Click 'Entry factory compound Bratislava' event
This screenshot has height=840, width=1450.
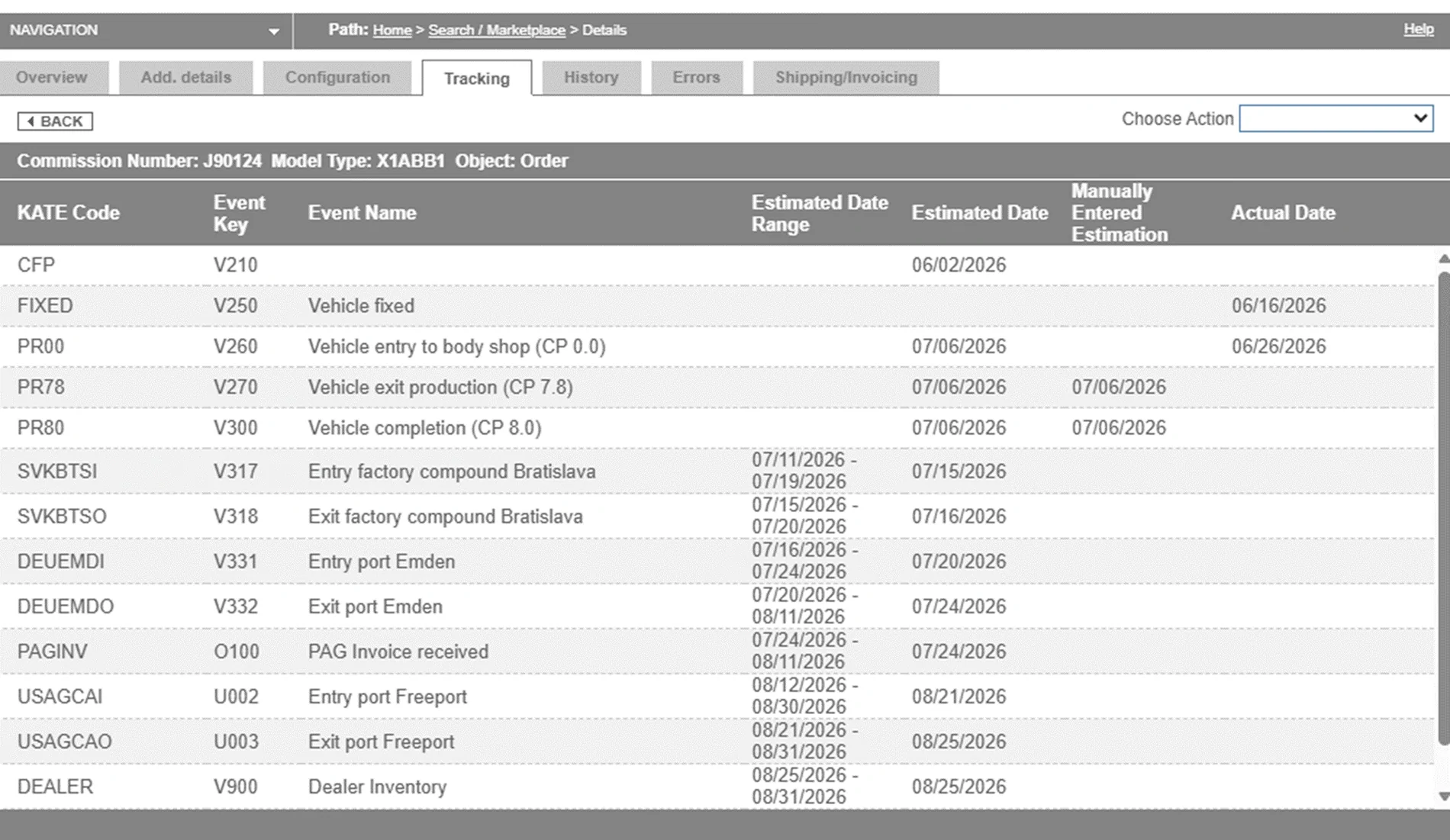point(452,471)
